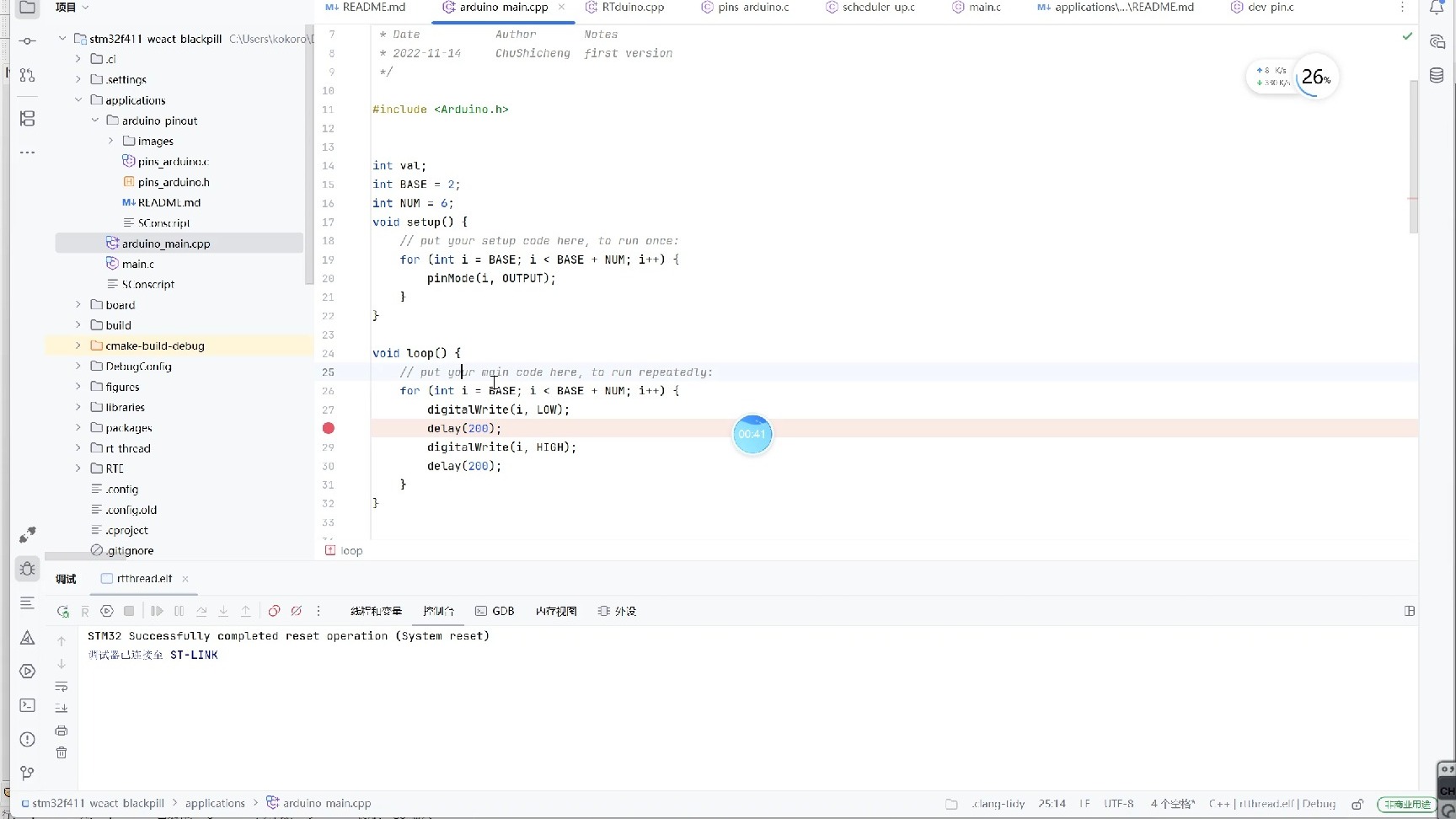This screenshot has width=1456, height=819.
Task: Open the AI Assistant panel
Action: [1437, 40]
